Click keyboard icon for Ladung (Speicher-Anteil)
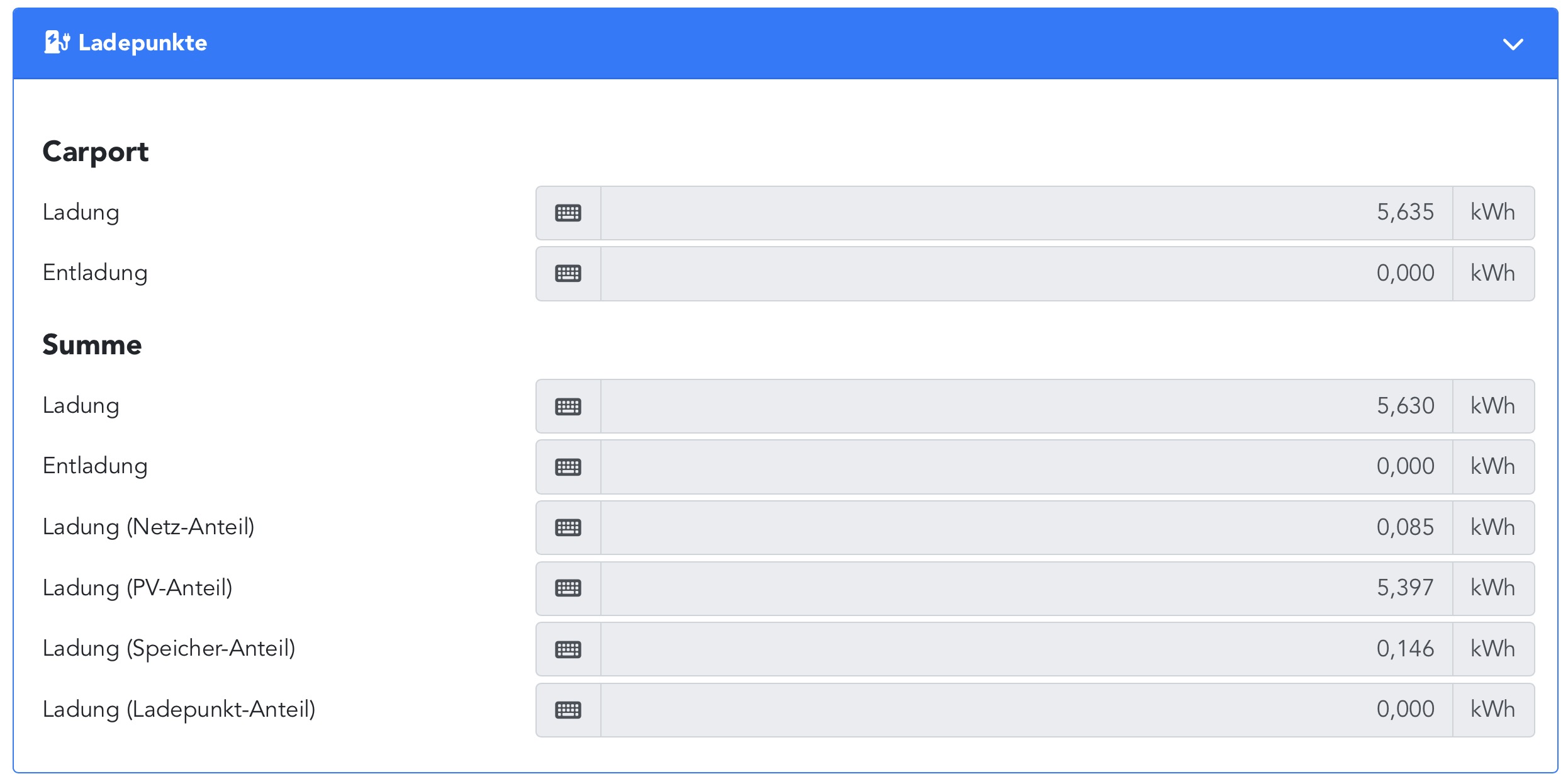 point(568,649)
